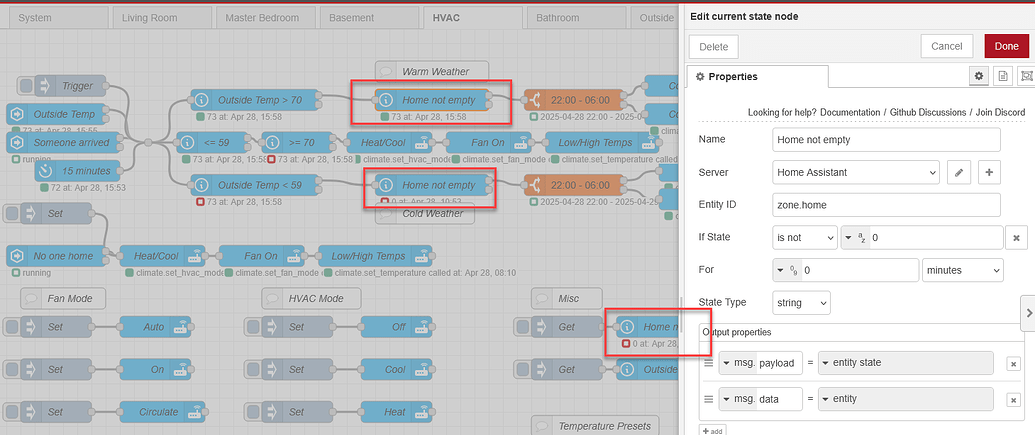Click the Cancel button
The width and height of the screenshot is (1035, 435).
click(x=947, y=46)
